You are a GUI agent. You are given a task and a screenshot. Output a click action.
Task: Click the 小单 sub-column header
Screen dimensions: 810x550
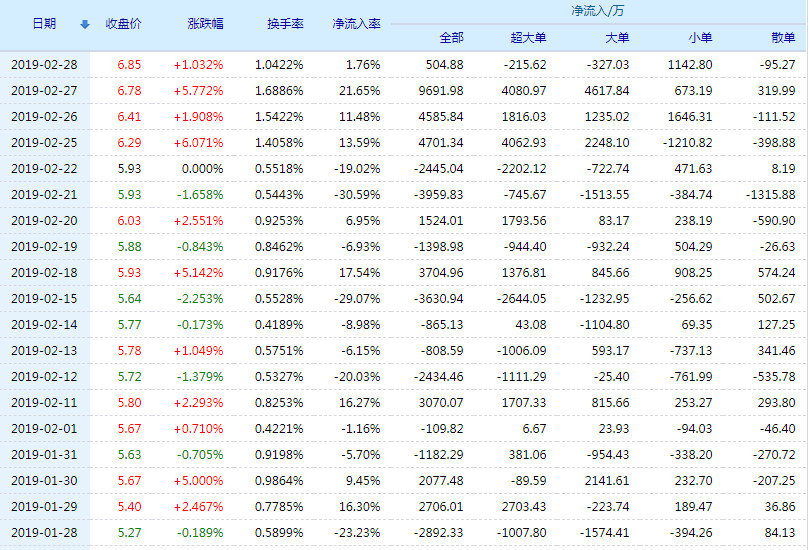[700, 38]
